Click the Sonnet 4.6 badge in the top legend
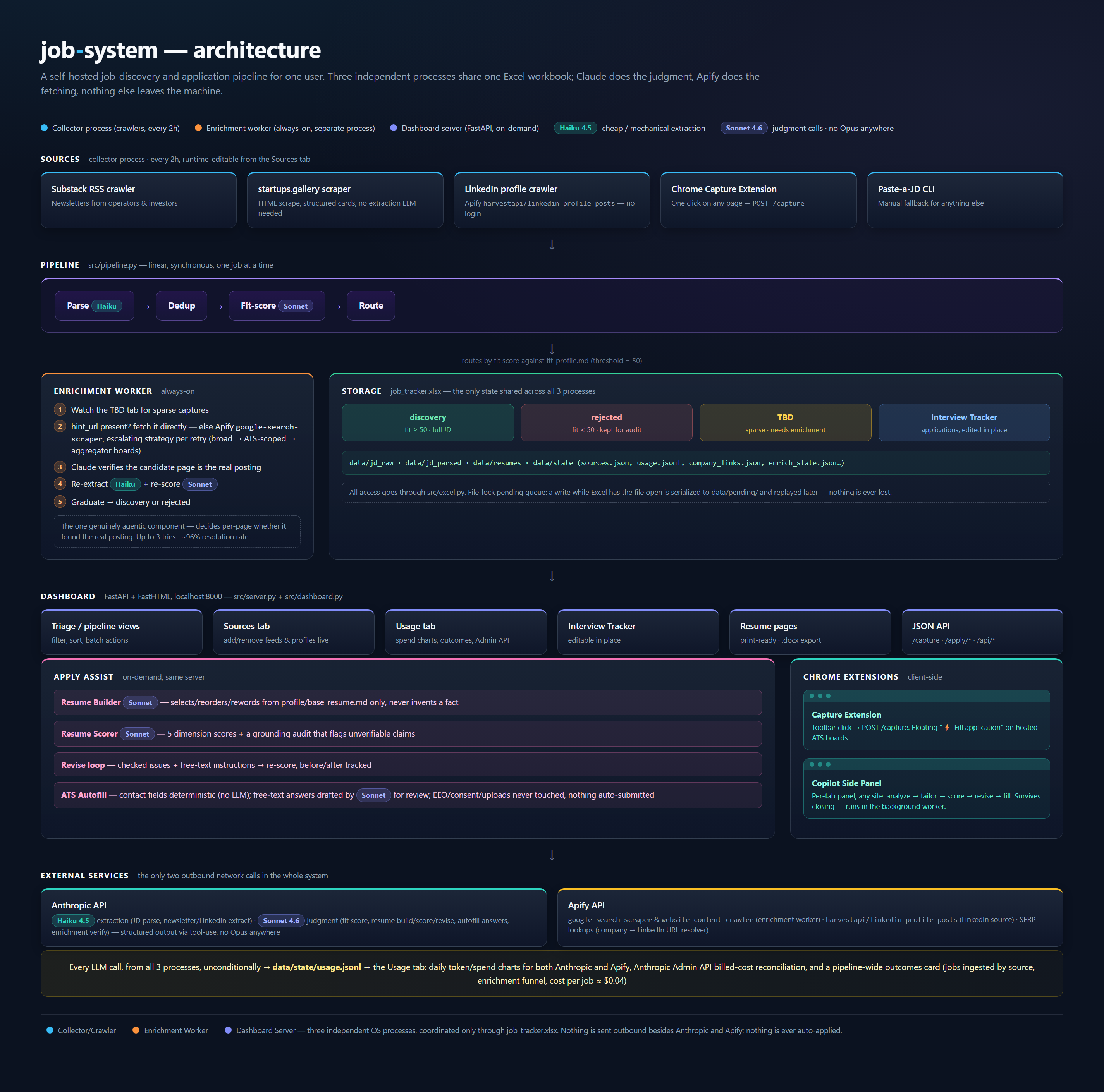The width and height of the screenshot is (1104, 1092). pyautogui.click(x=744, y=128)
